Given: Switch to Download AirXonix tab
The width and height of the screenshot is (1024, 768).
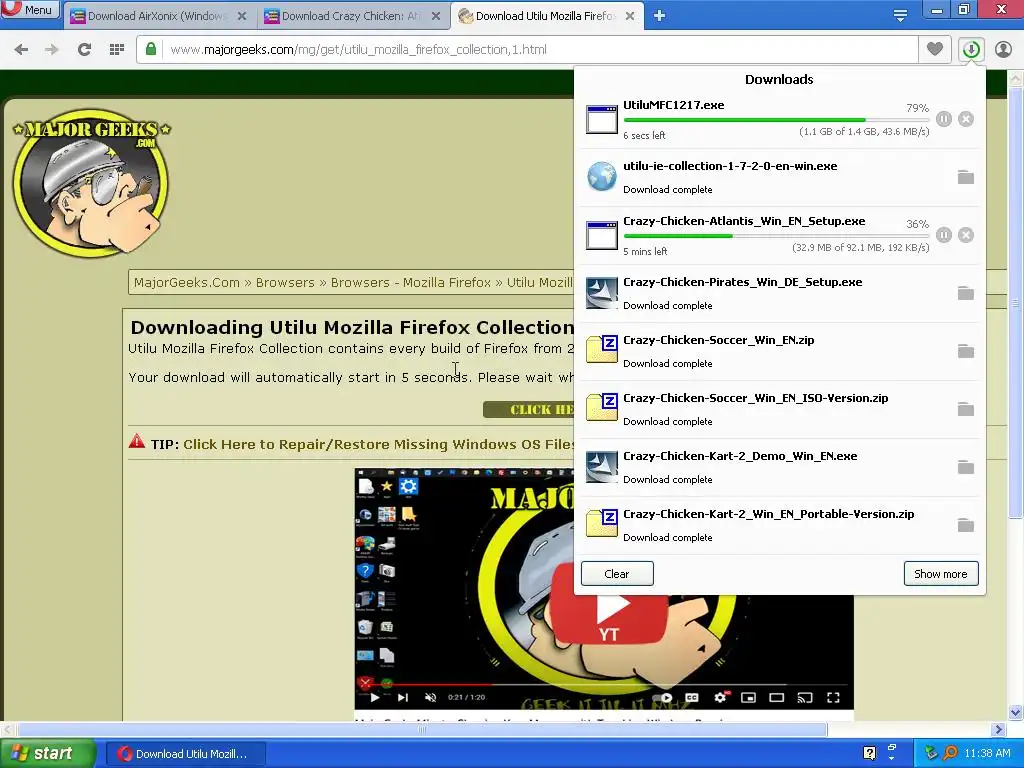Looking at the screenshot, I should click(157, 16).
